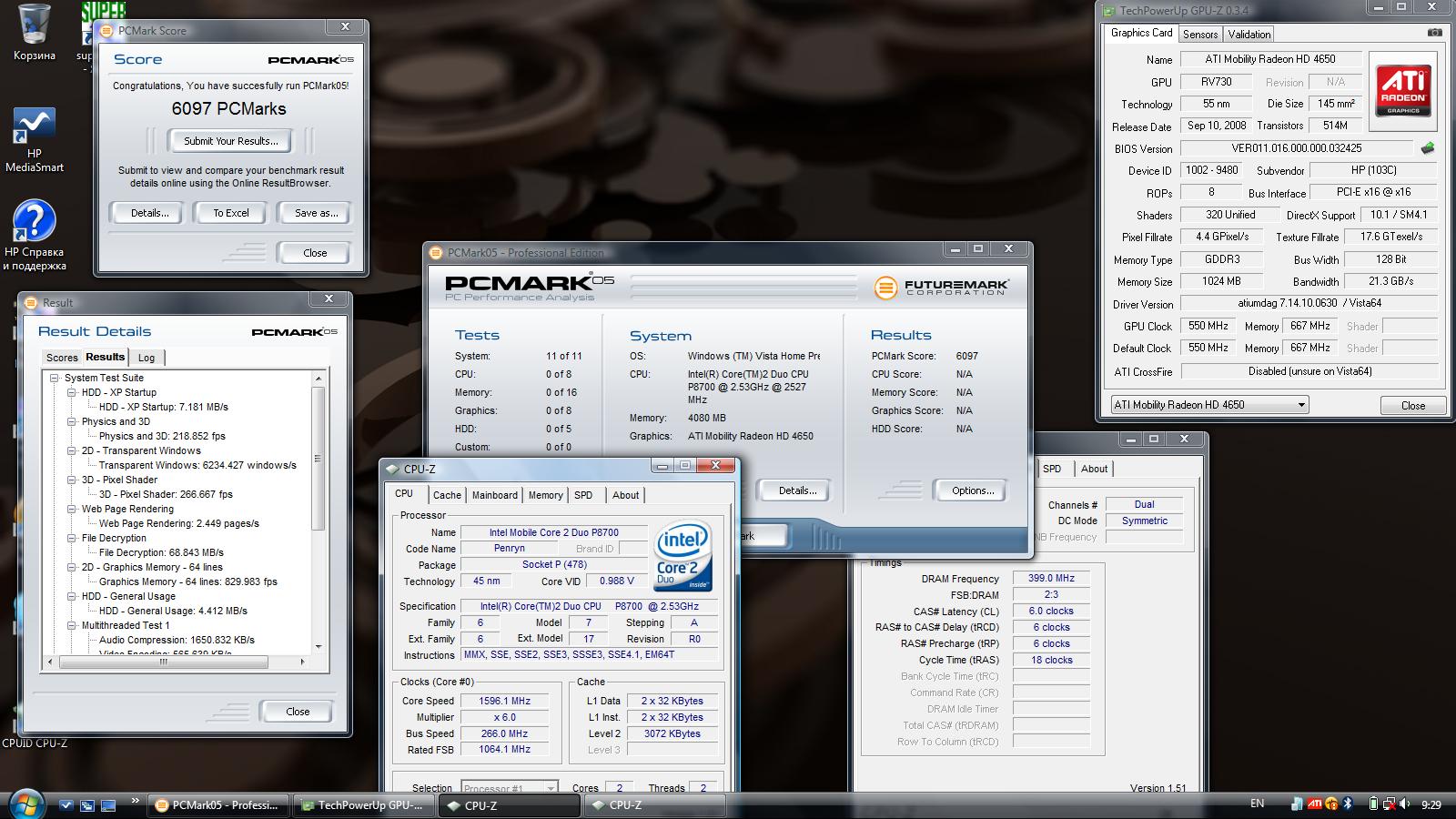Click the GPU-Z save BIOS chip icon

click(x=1428, y=147)
